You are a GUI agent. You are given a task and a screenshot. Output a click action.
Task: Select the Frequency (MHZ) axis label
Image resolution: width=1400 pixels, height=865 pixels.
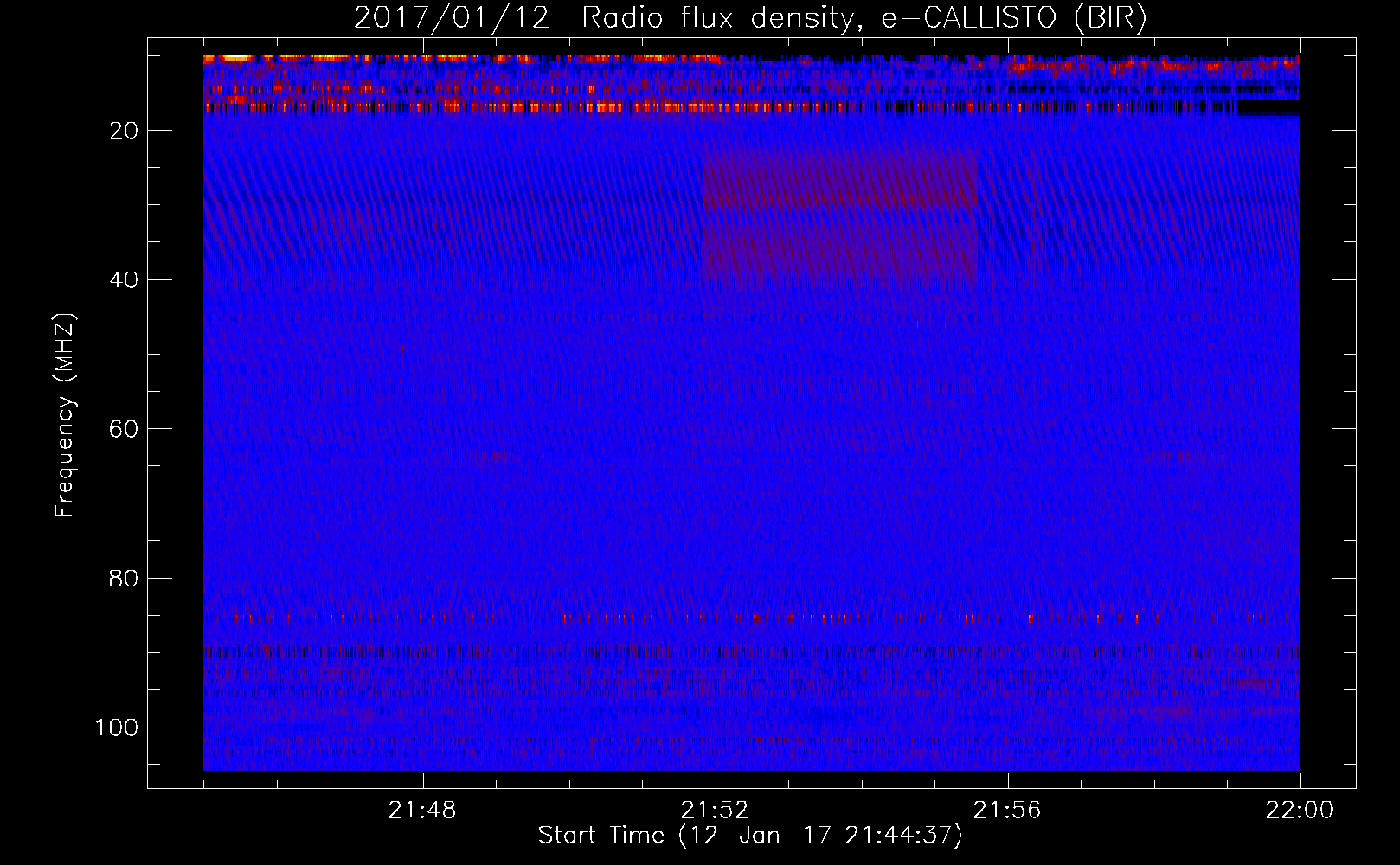pyautogui.click(x=65, y=414)
